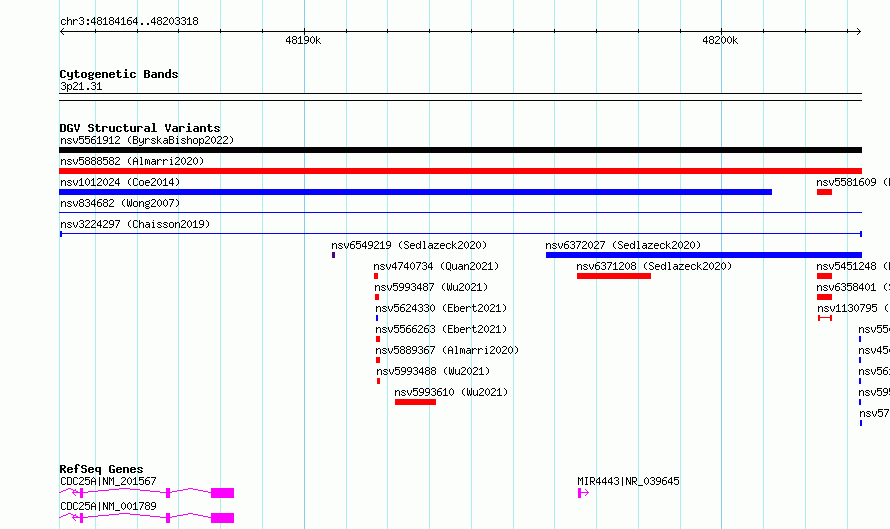Click the red nsv6358401 variant bar

824,297
